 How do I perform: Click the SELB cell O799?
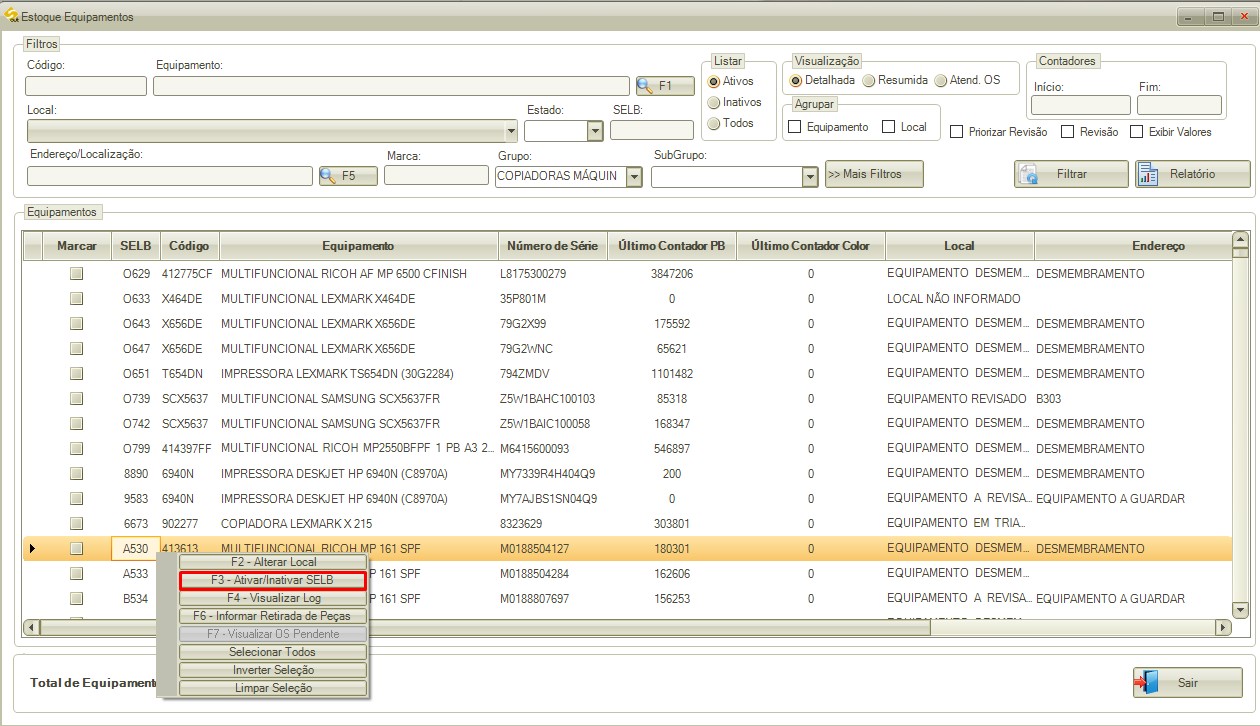pos(136,449)
